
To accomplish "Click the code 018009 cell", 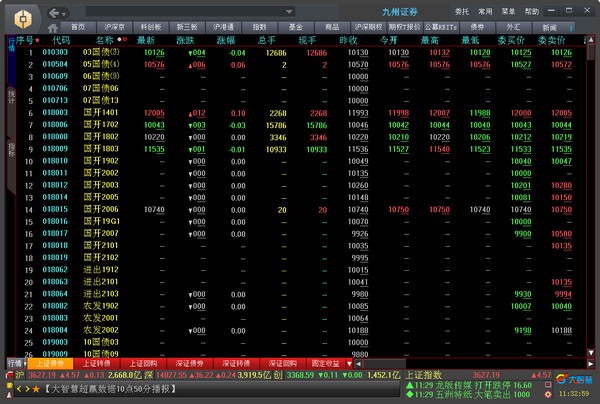I will coord(55,149).
